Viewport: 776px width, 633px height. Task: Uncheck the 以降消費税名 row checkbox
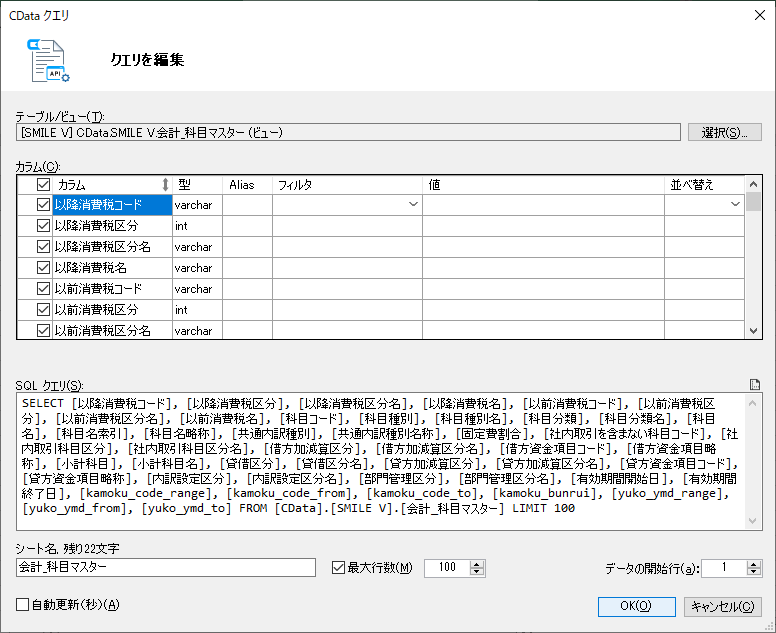tap(44, 268)
